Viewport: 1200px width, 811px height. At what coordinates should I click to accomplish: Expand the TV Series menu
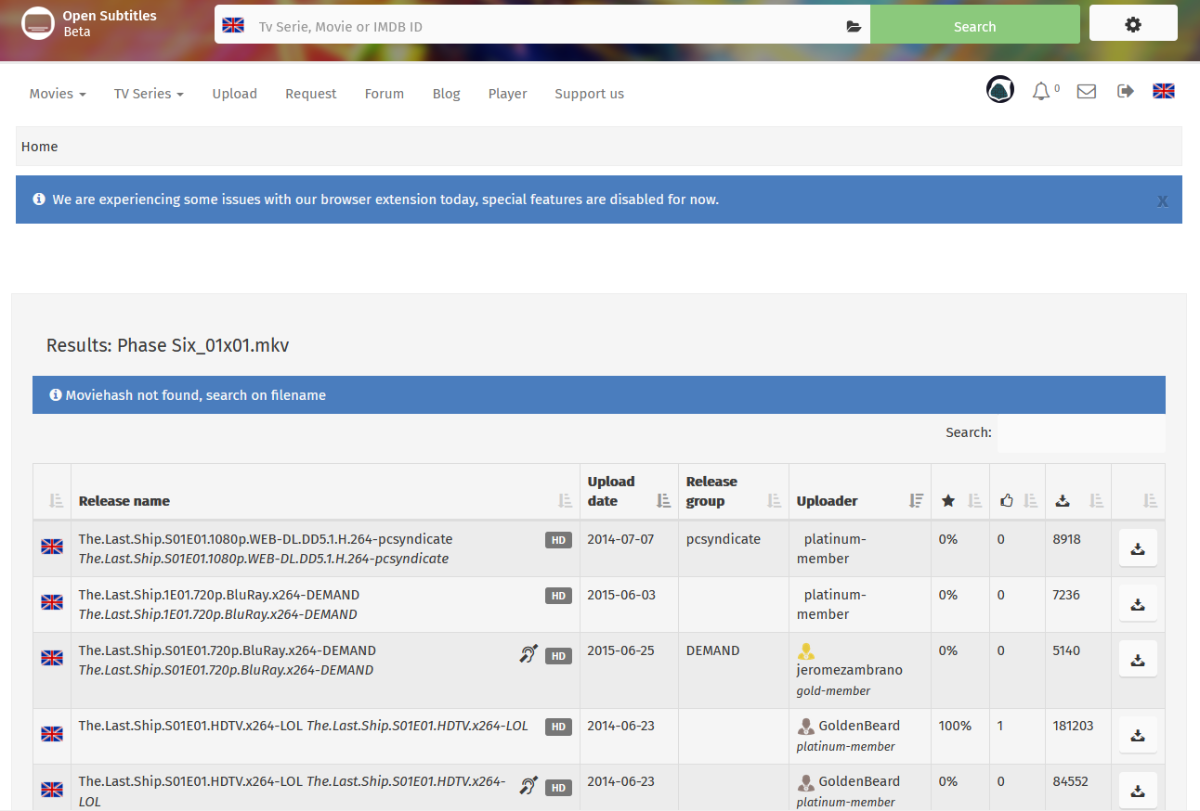point(148,93)
